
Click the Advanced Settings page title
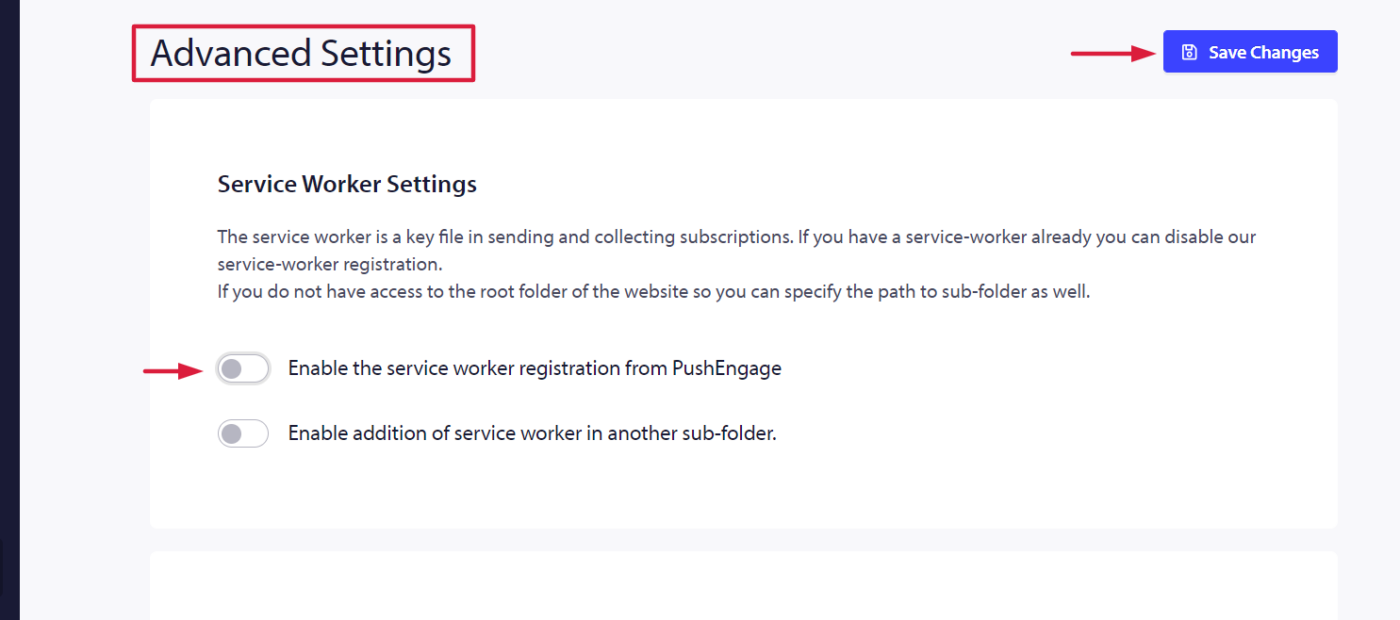[x=301, y=52]
